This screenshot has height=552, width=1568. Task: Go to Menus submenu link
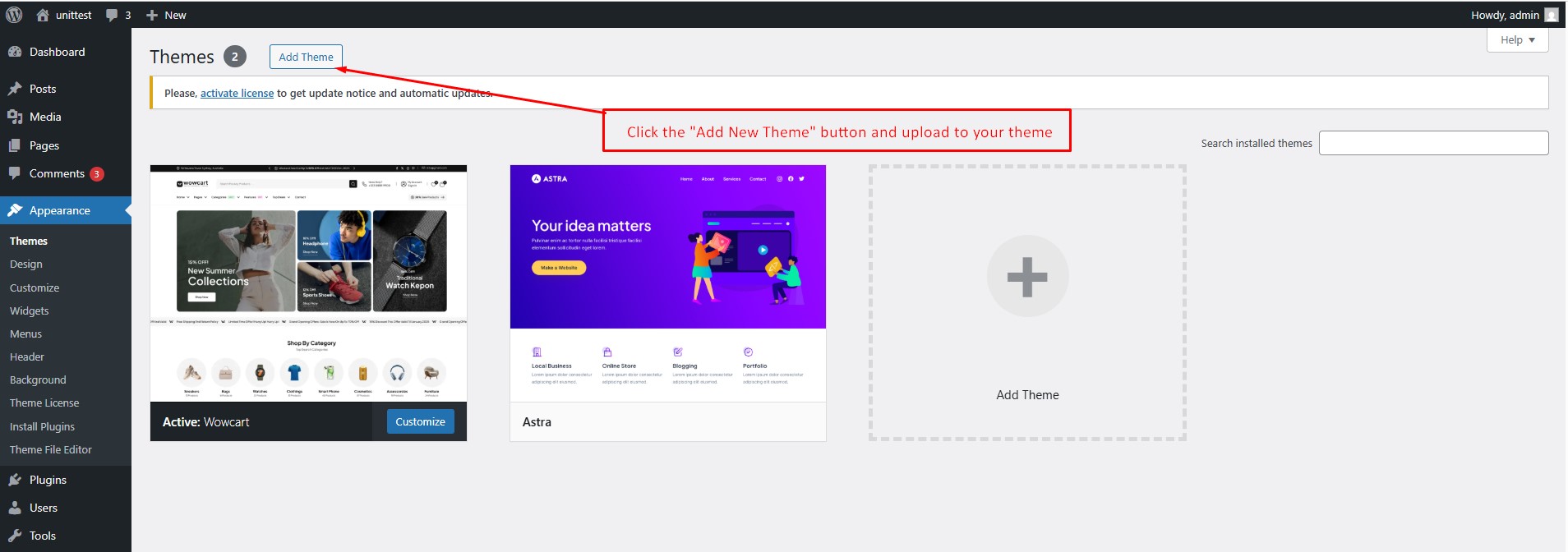(x=26, y=333)
